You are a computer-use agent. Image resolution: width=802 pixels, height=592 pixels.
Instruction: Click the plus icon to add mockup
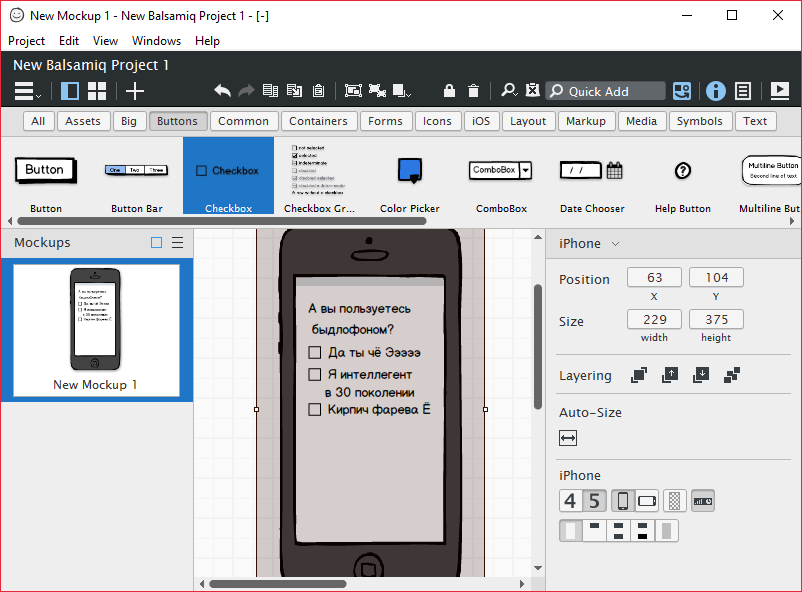click(135, 91)
